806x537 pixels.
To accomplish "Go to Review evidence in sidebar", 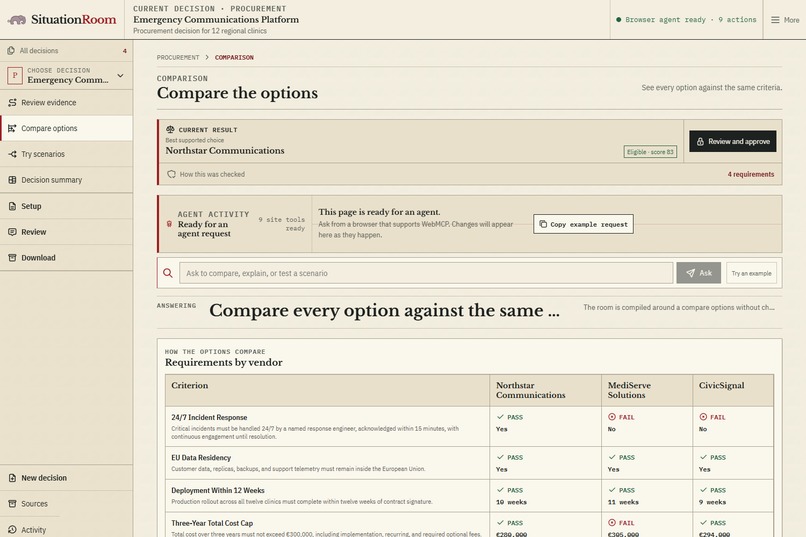I will click(66, 103).
